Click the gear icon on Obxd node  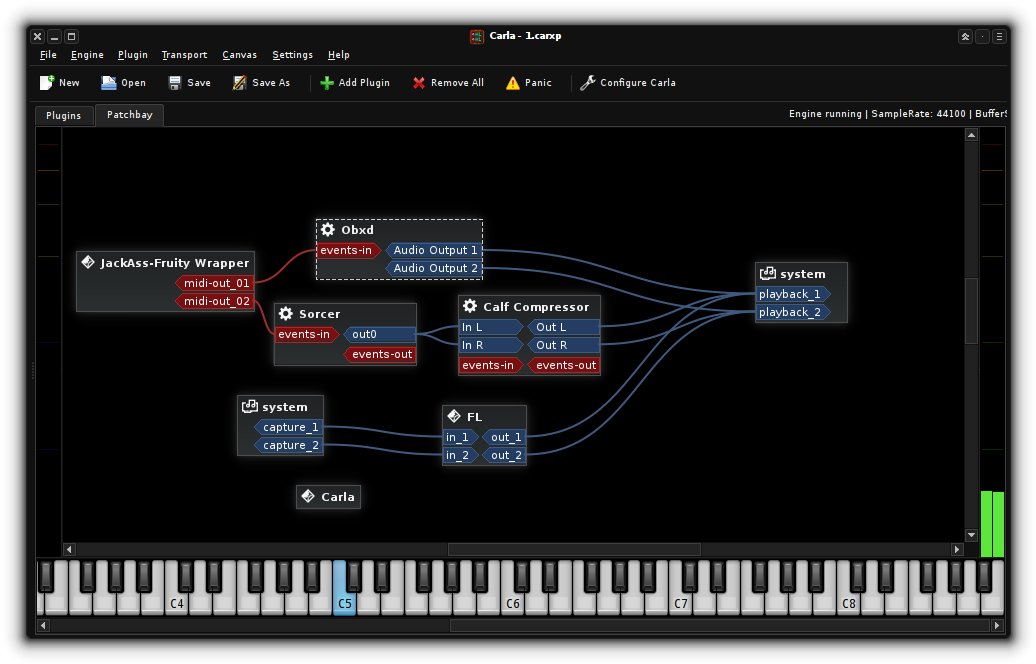click(328, 230)
